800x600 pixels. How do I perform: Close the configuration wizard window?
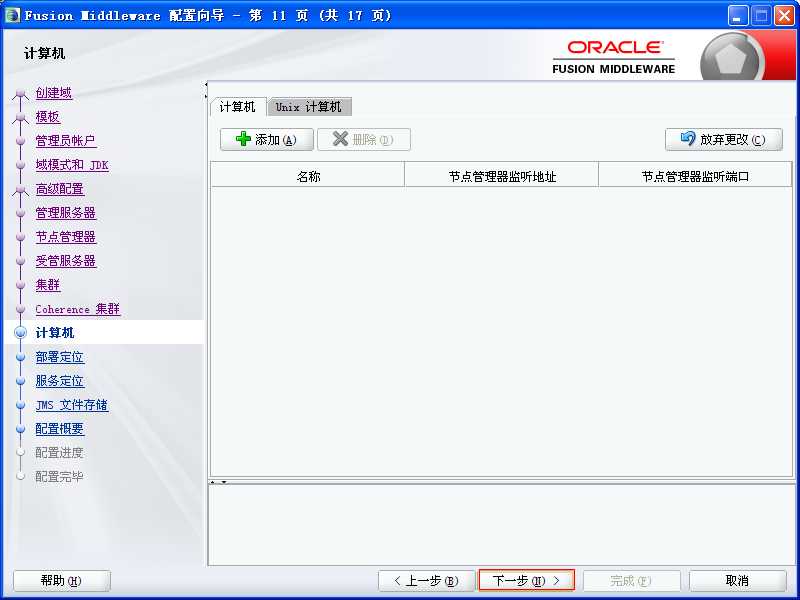coord(784,16)
